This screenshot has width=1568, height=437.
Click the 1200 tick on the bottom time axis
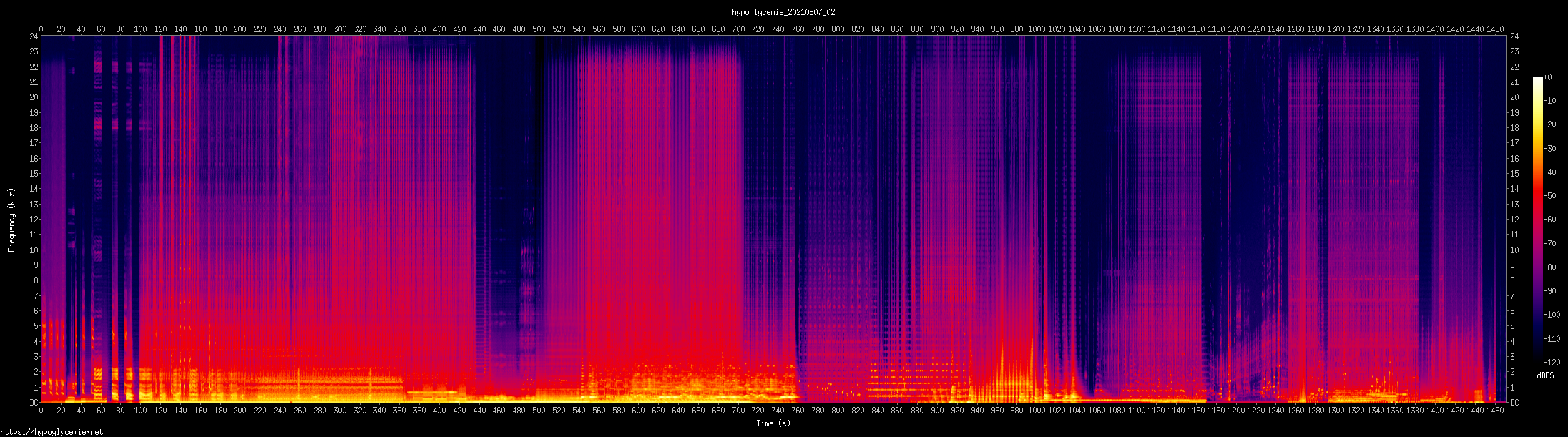pos(1235,411)
